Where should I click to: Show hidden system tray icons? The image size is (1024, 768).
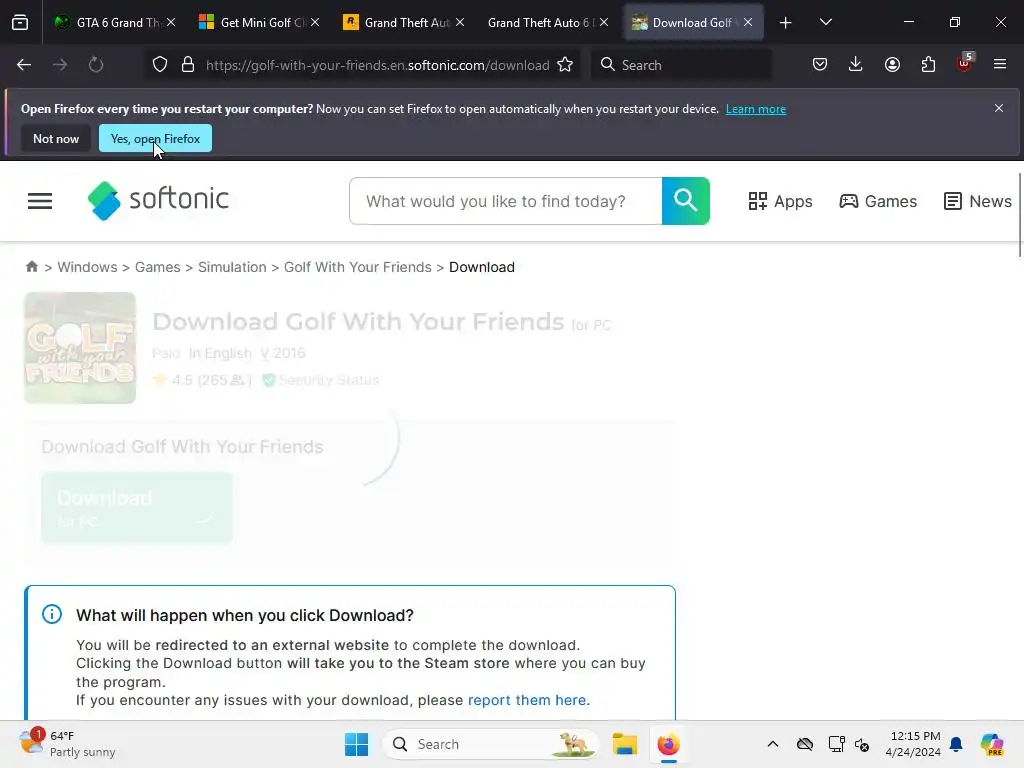click(x=773, y=744)
